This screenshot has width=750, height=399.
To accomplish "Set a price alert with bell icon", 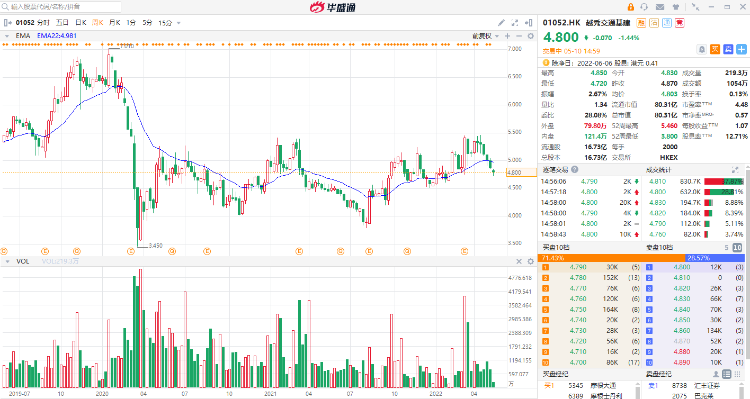I will coord(702,49).
